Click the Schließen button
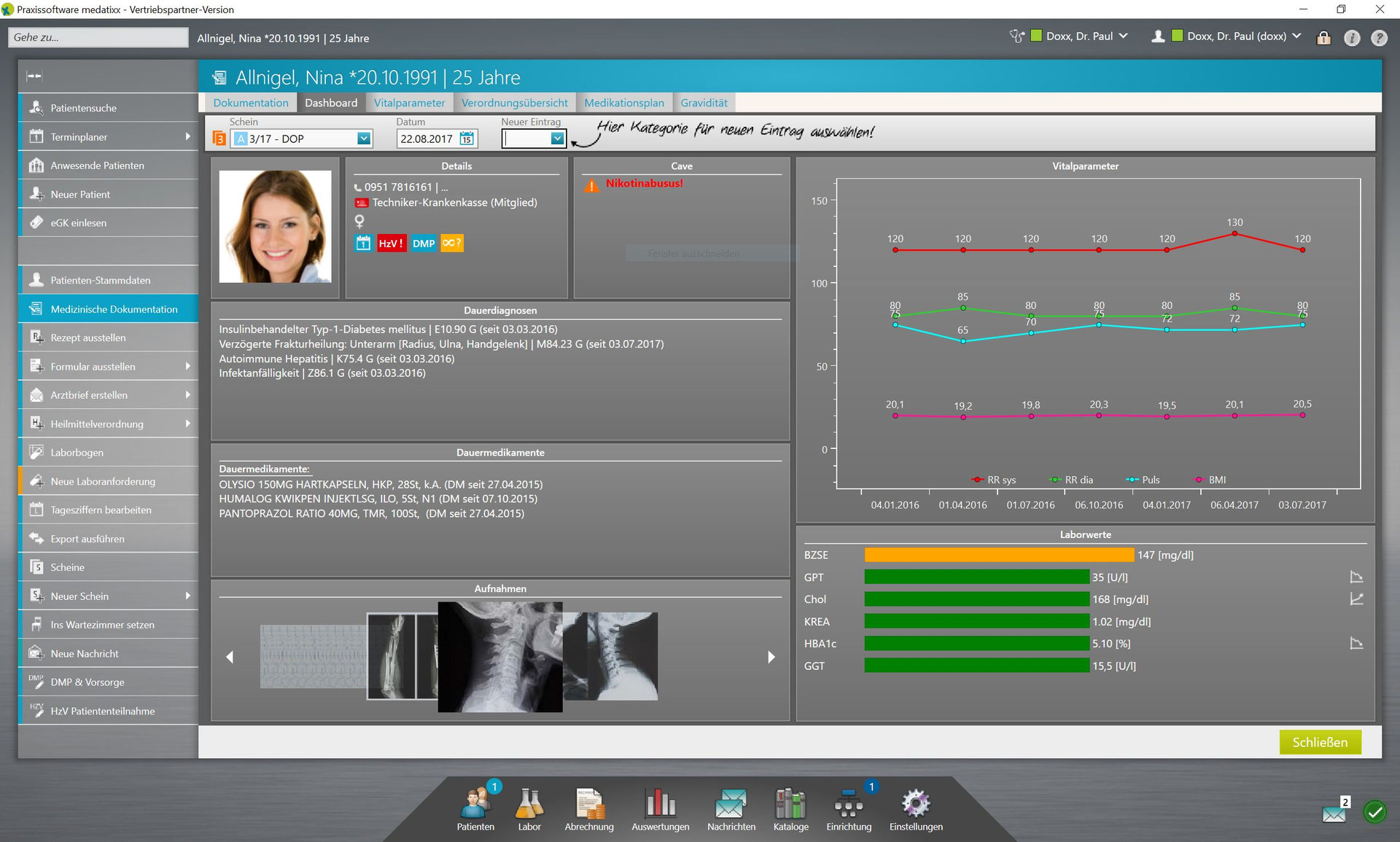This screenshot has width=1400, height=842. pyautogui.click(x=1321, y=742)
